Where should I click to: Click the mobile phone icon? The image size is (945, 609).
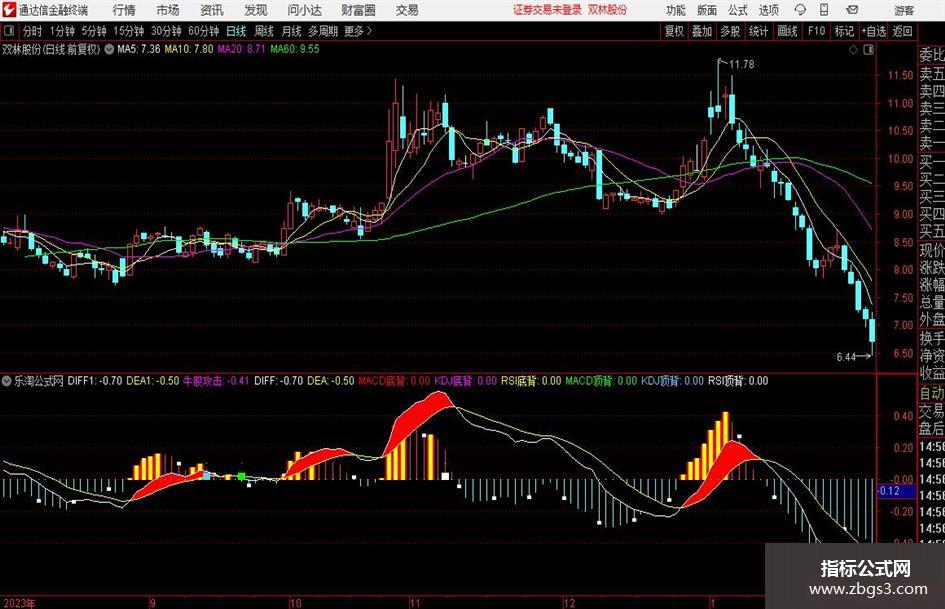pos(824,10)
